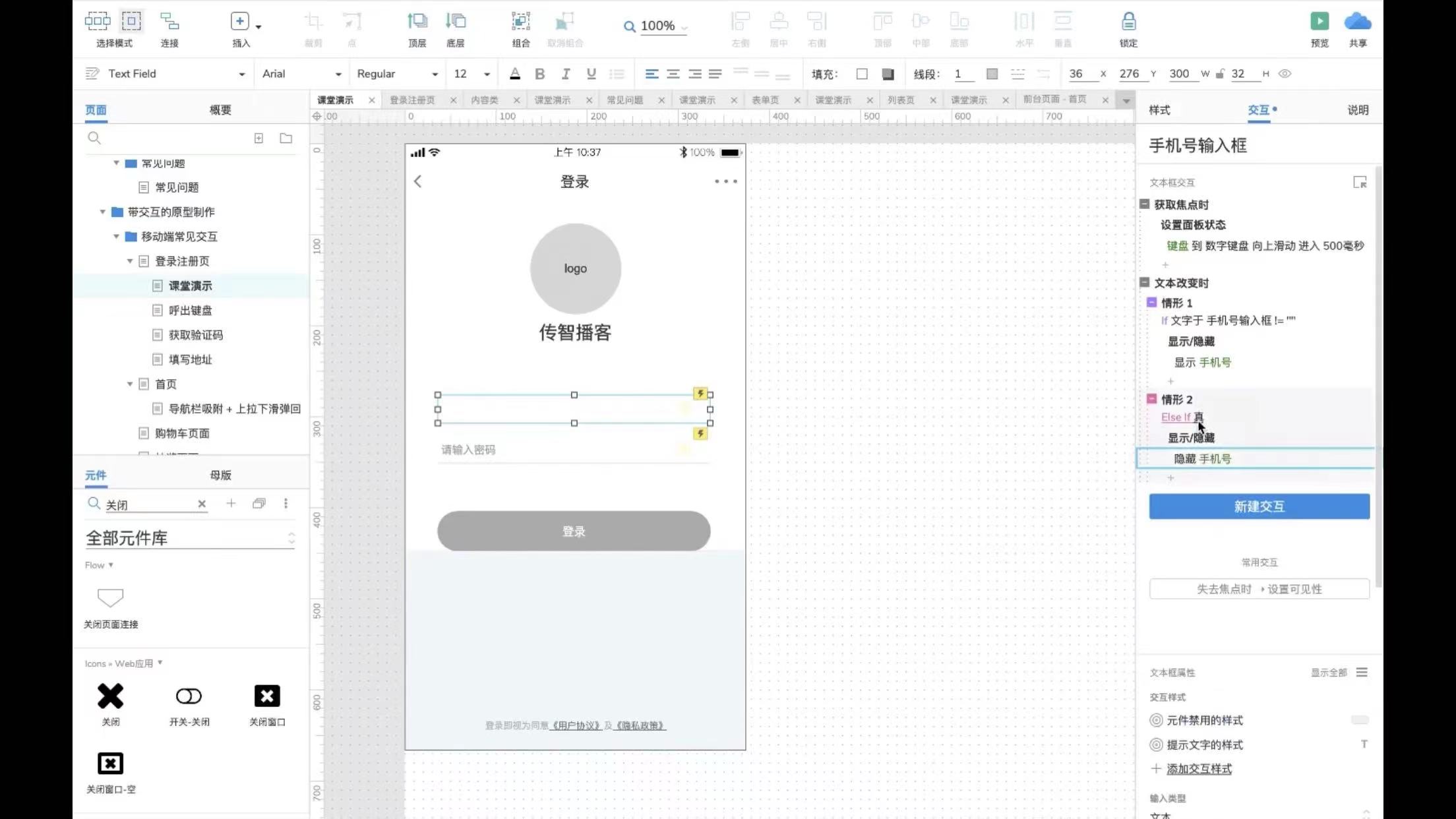Toggle the hidden eye icon
Image resolution: width=1456 pixels, height=819 pixels.
(x=1285, y=74)
